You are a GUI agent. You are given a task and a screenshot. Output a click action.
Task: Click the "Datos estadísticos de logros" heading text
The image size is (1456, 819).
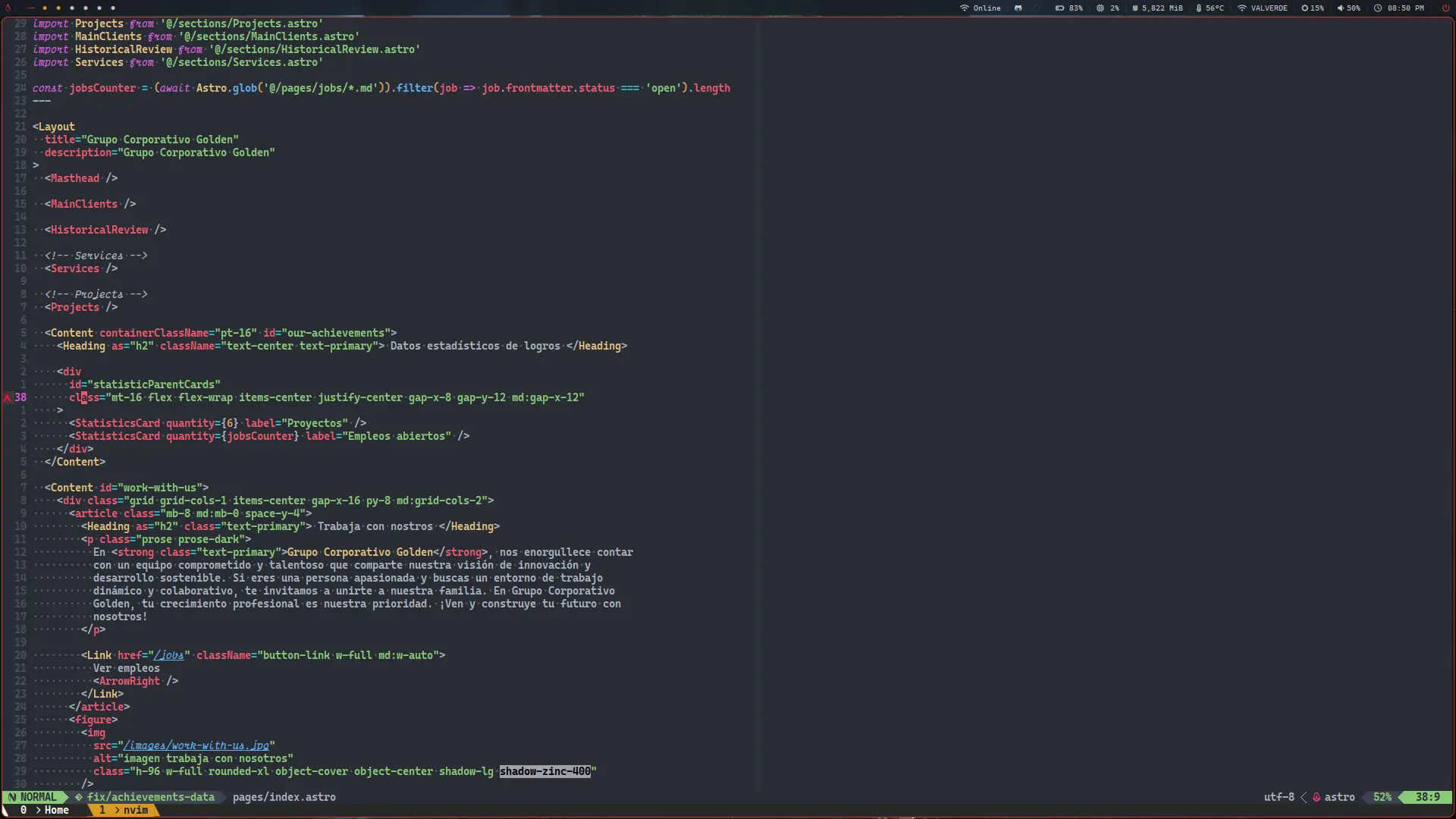[475, 346]
